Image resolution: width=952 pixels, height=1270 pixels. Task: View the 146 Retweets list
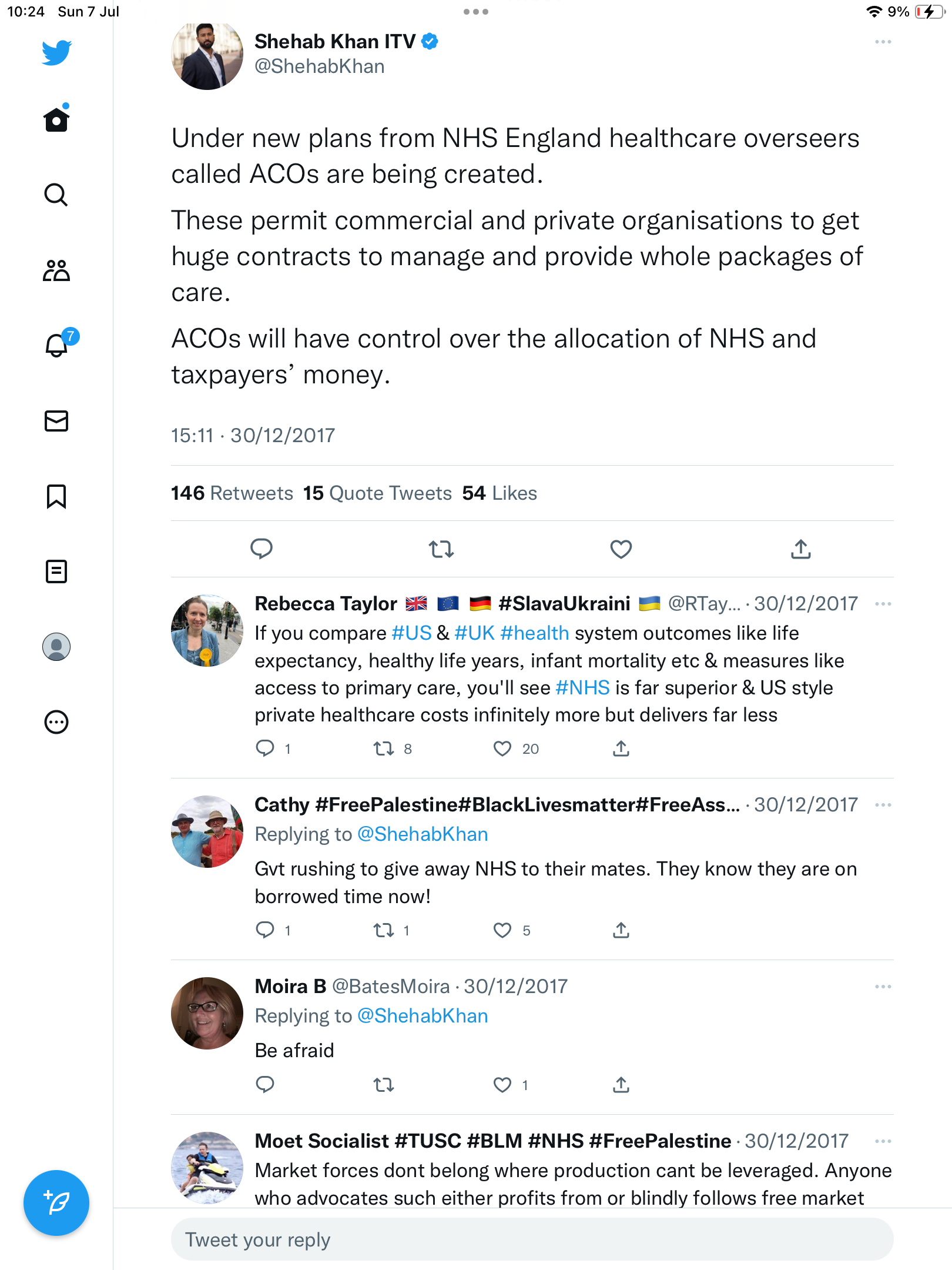click(232, 493)
